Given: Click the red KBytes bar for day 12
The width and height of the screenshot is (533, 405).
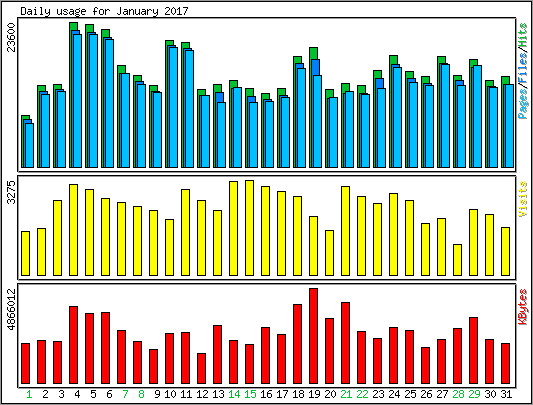Looking at the screenshot, I should (202, 368).
